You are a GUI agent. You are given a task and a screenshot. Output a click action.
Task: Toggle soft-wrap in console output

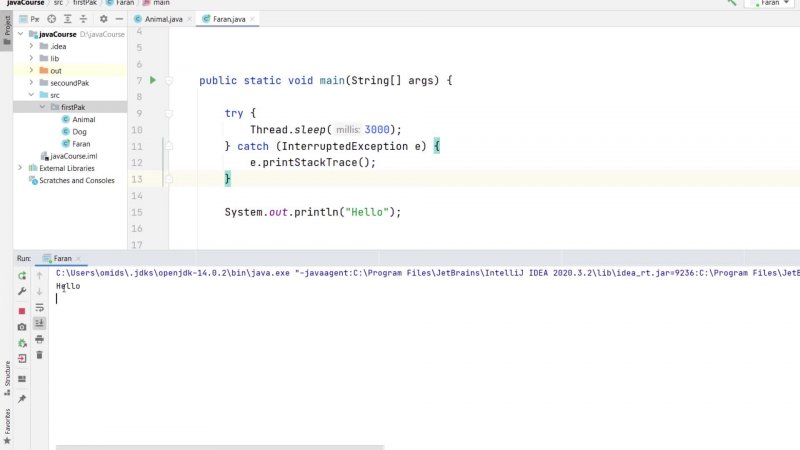[x=40, y=307]
